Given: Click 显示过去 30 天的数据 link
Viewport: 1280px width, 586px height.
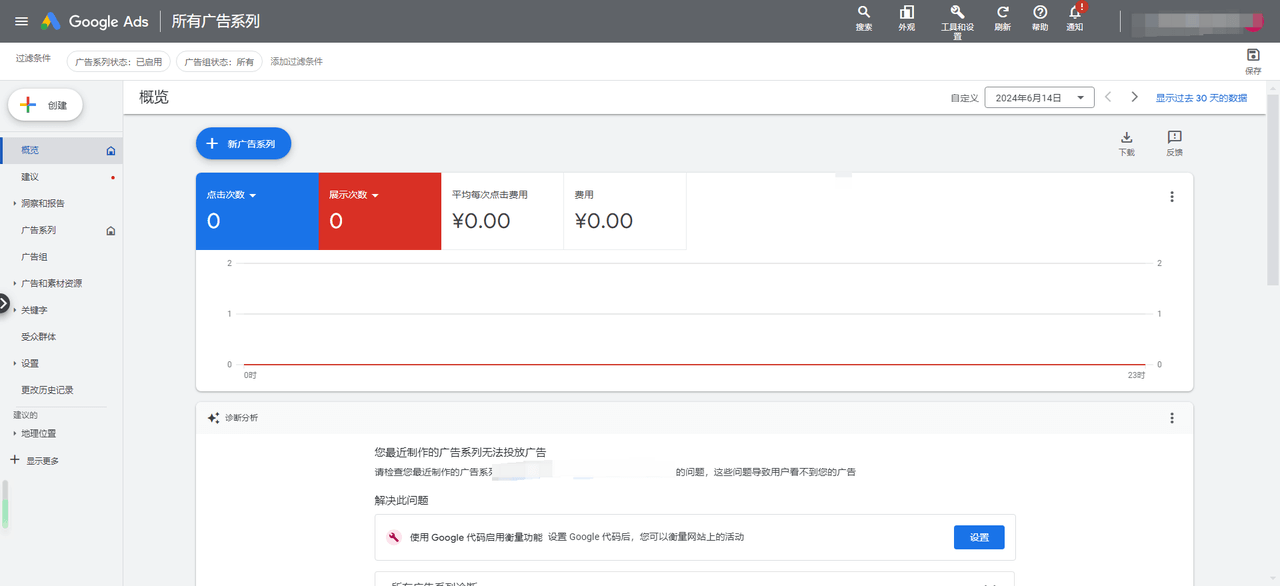Looking at the screenshot, I should [x=1201, y=98].
